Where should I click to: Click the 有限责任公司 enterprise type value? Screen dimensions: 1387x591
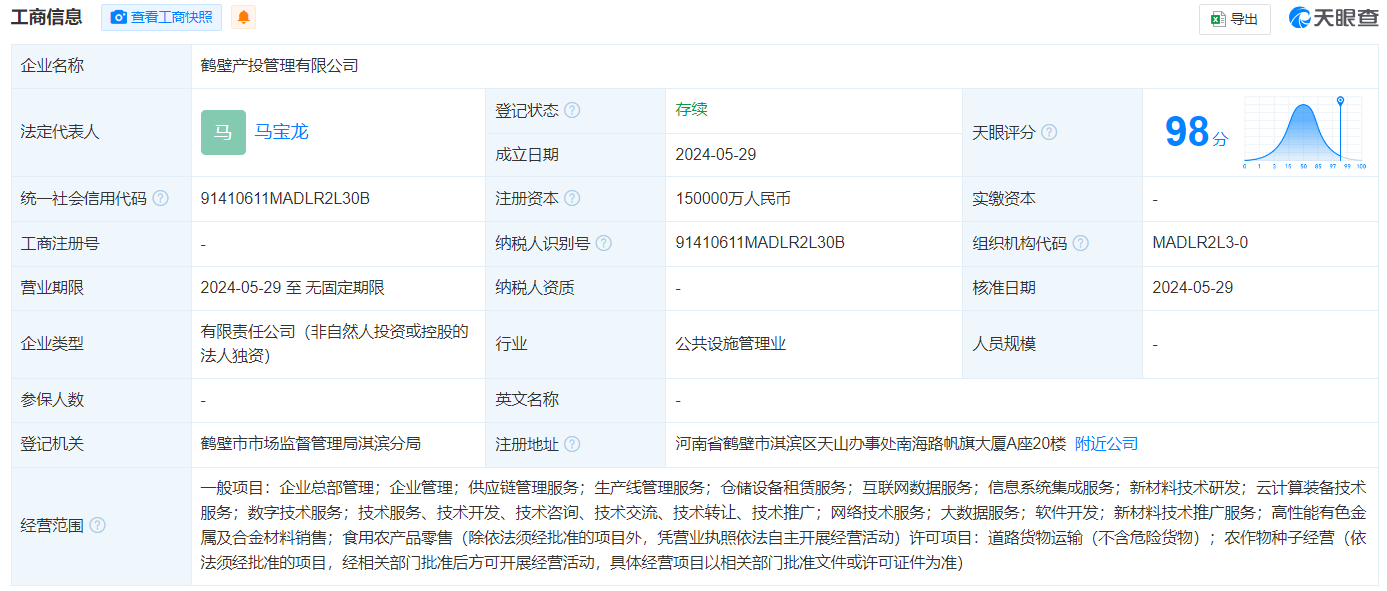[335, 343]
